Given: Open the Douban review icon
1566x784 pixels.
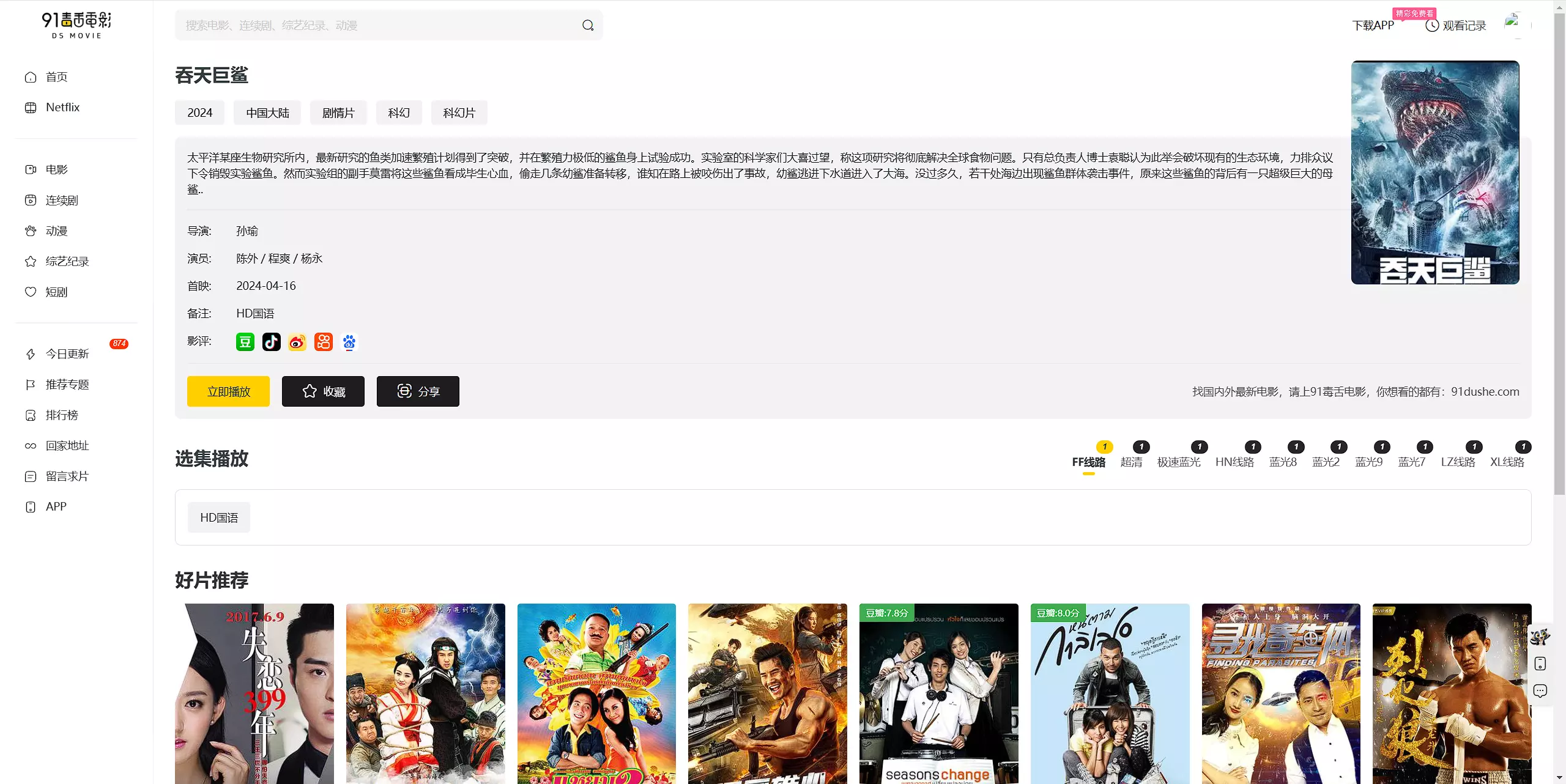Looking at the screenshot, I should [x=245, y=342].
